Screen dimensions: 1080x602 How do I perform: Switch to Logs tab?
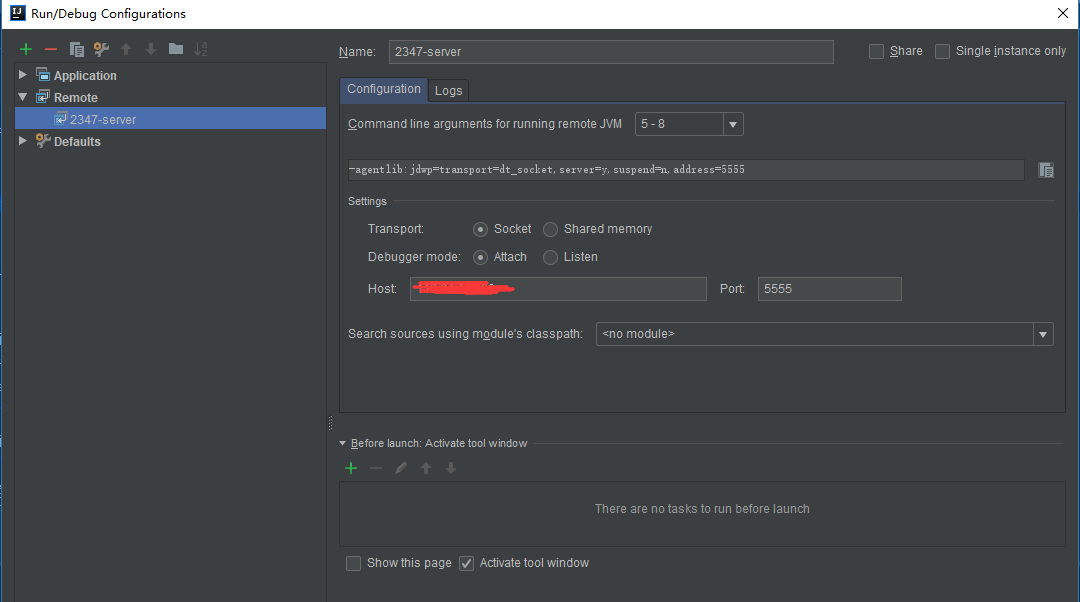coord(448,91)
